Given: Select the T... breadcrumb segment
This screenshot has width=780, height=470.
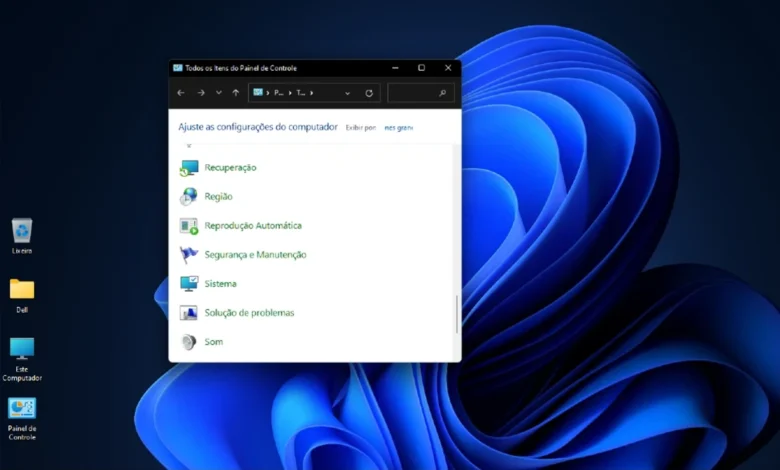Looking at the screenshot, I should (301, 93).
